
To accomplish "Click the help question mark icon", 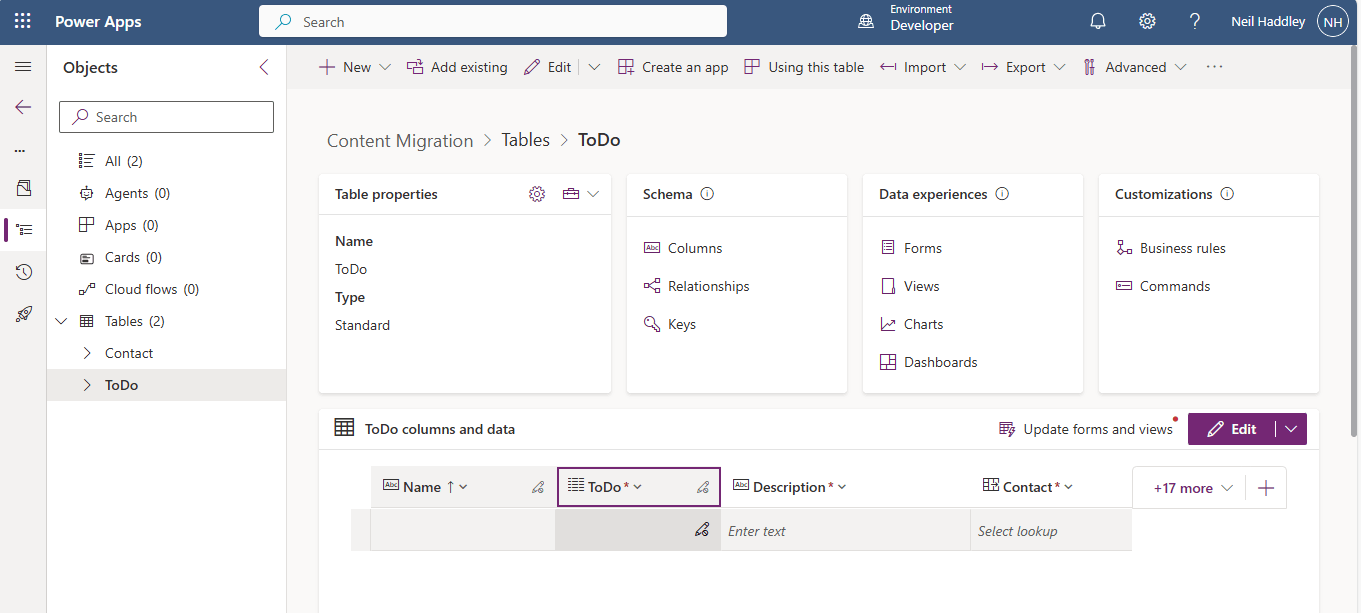I will 1194,21.
